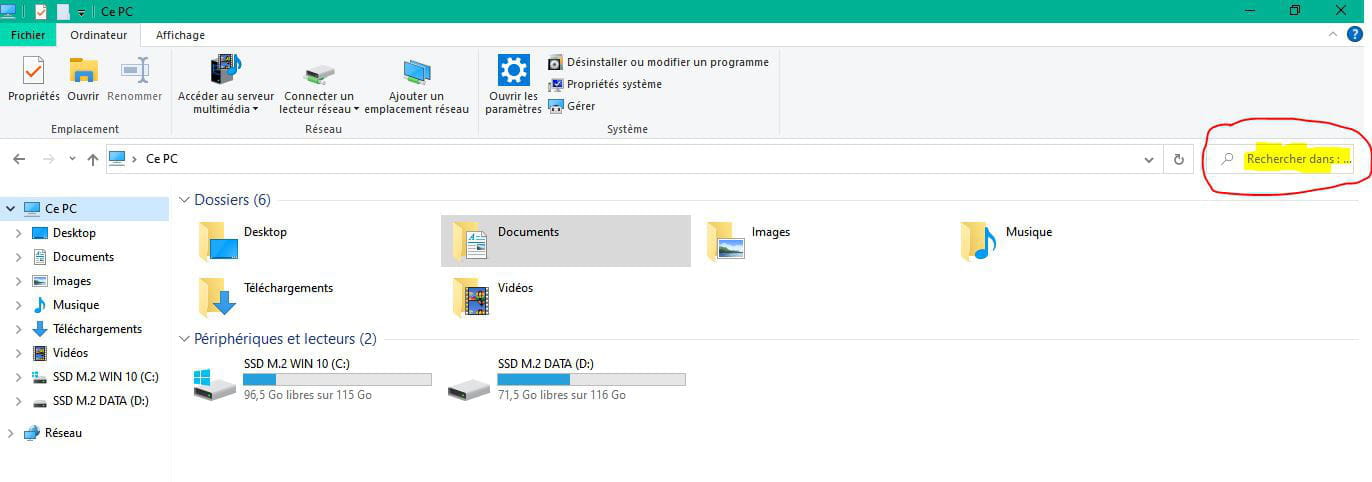1372x482 pixels.
Task: Select Musique in the left sidebar
Action: [75, 305]
